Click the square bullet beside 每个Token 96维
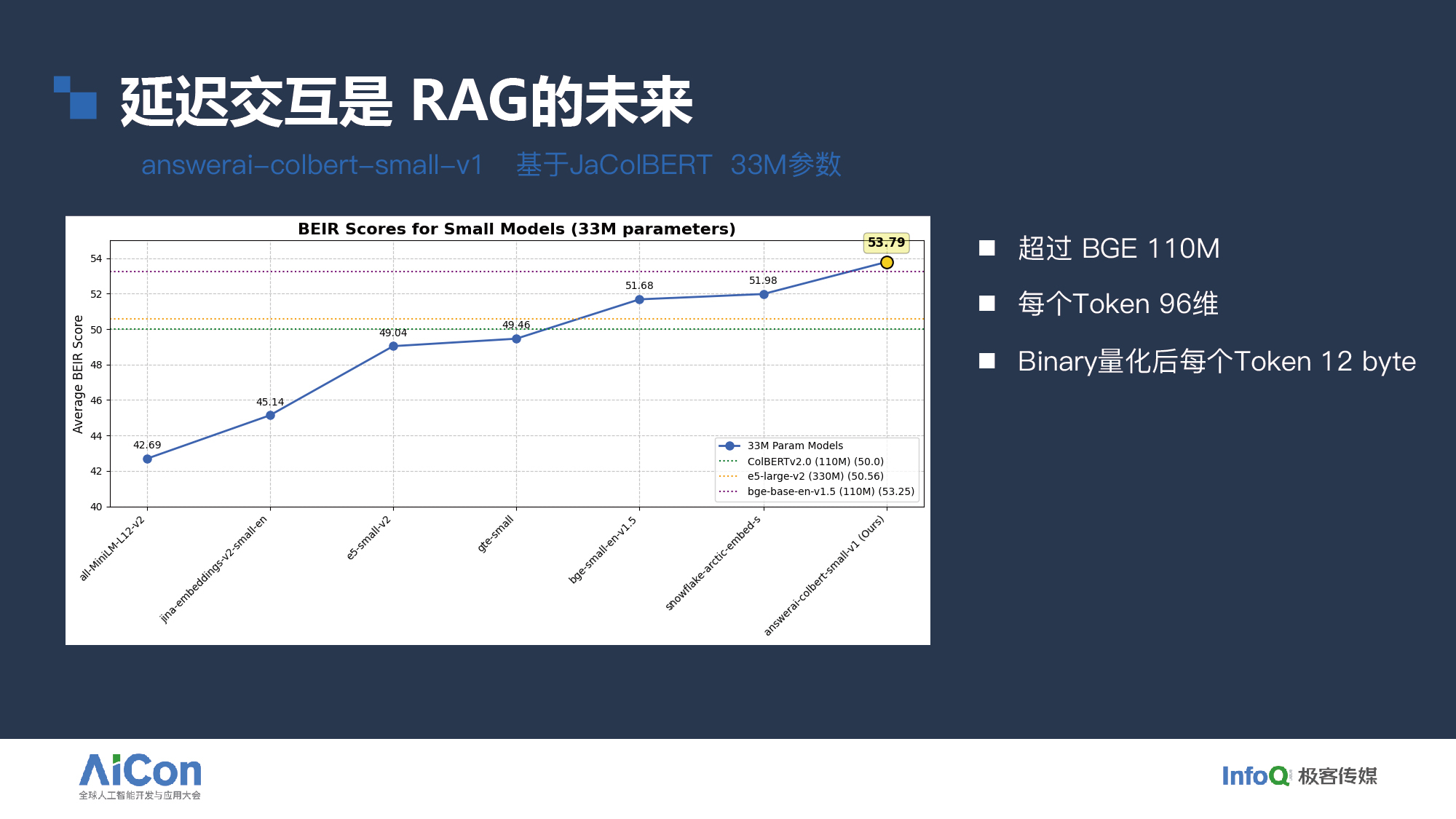The width and height of the screenshot is (1456, 819). pos(987,304)
